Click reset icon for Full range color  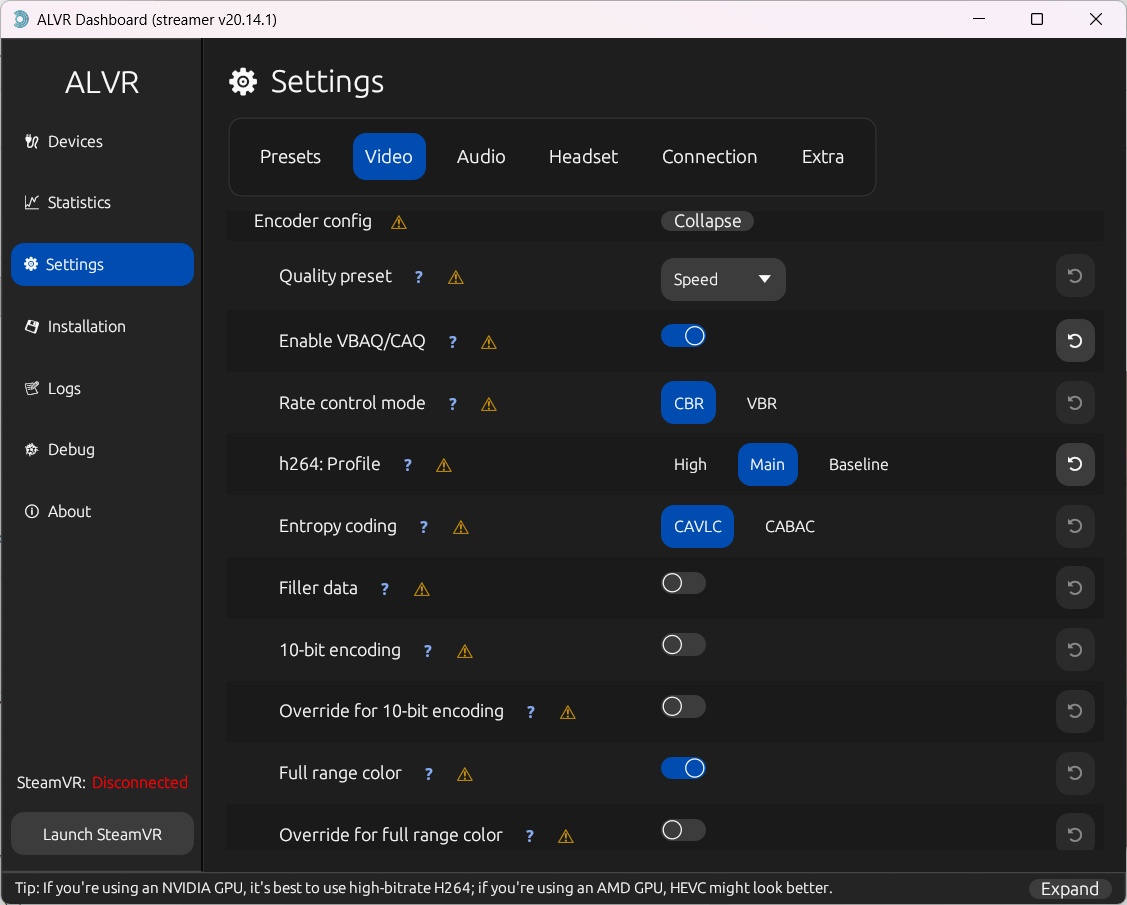pyautogui.click(x=1075, y=773)
